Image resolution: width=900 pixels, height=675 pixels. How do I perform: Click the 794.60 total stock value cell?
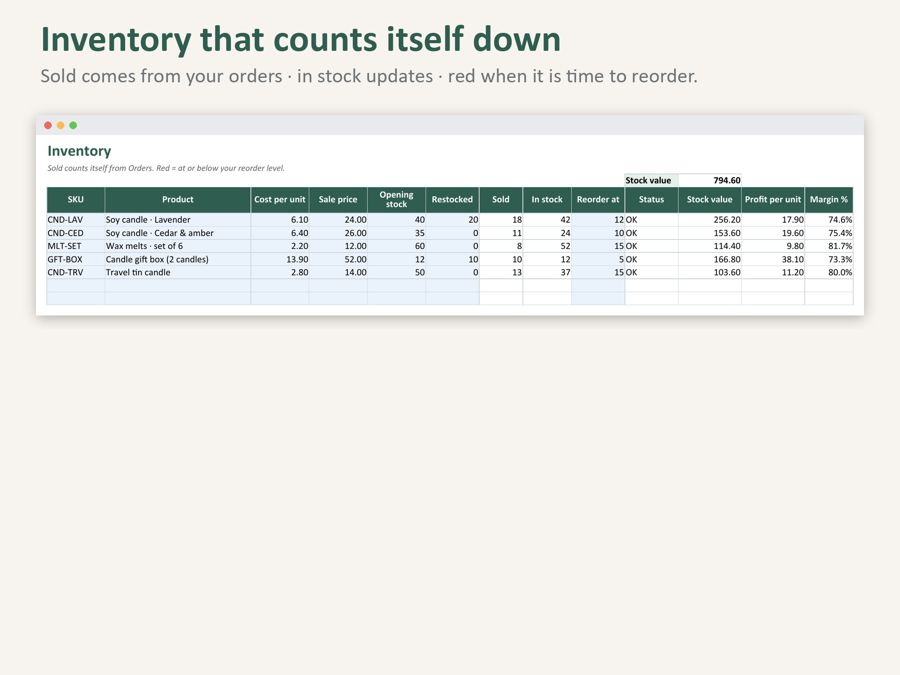pyautogui.click(x=710, y=180)
